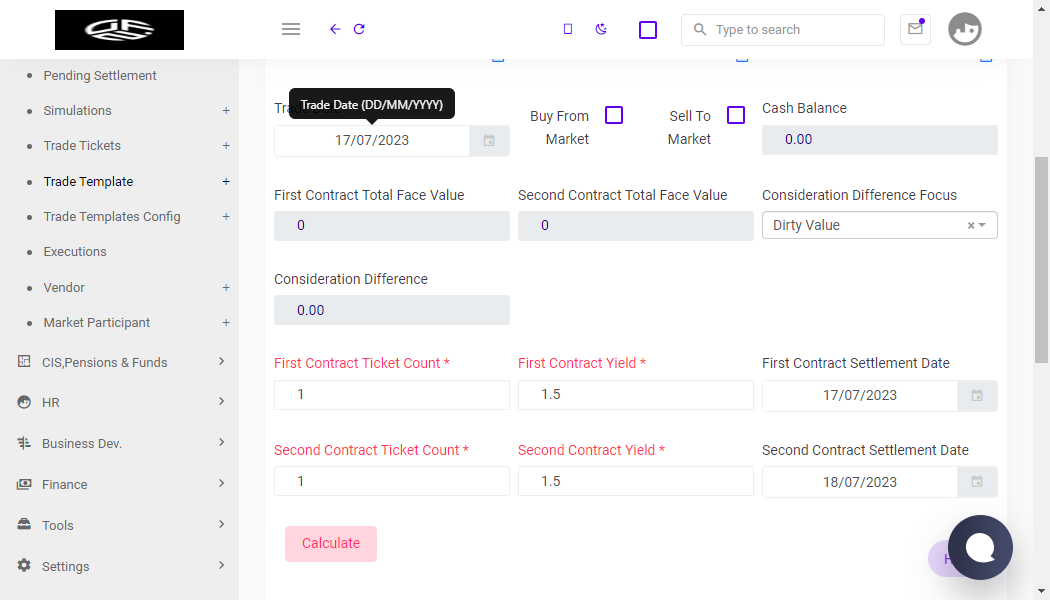Select Vendor menu item
Viewport: 1050px width, 600px height.
[64, 287]
